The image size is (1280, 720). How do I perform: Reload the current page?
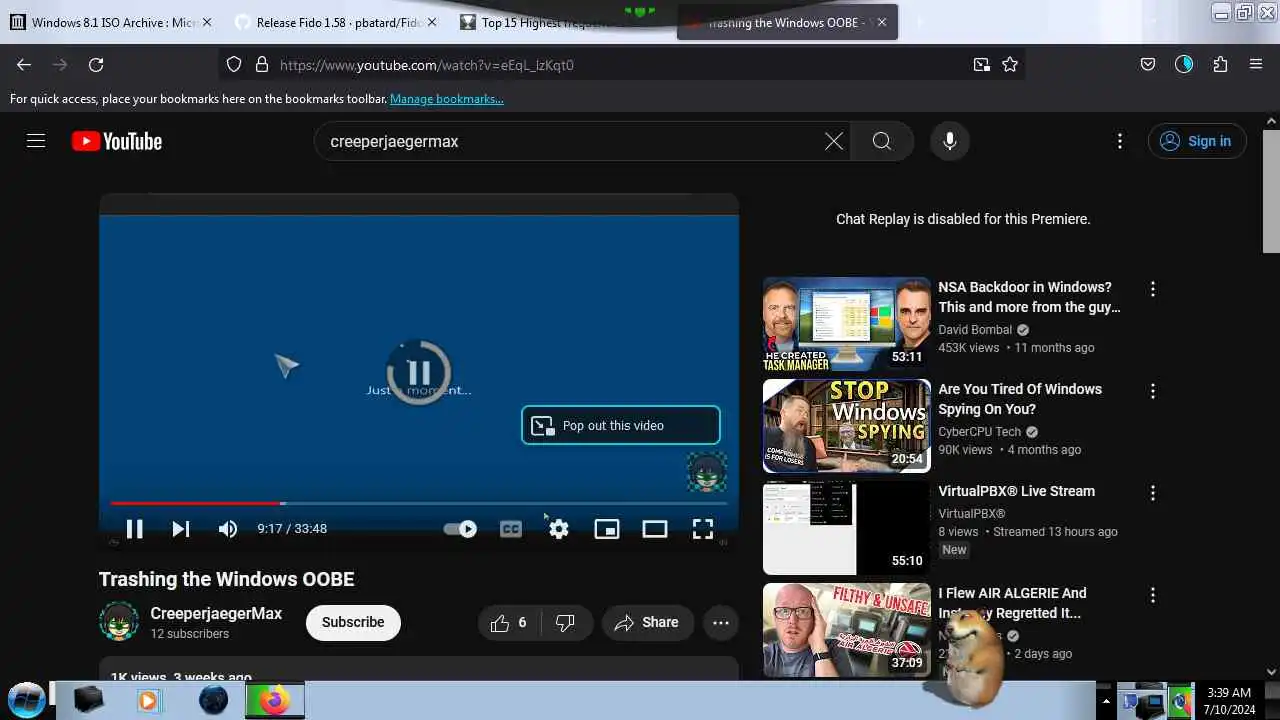tap(96, 64)
